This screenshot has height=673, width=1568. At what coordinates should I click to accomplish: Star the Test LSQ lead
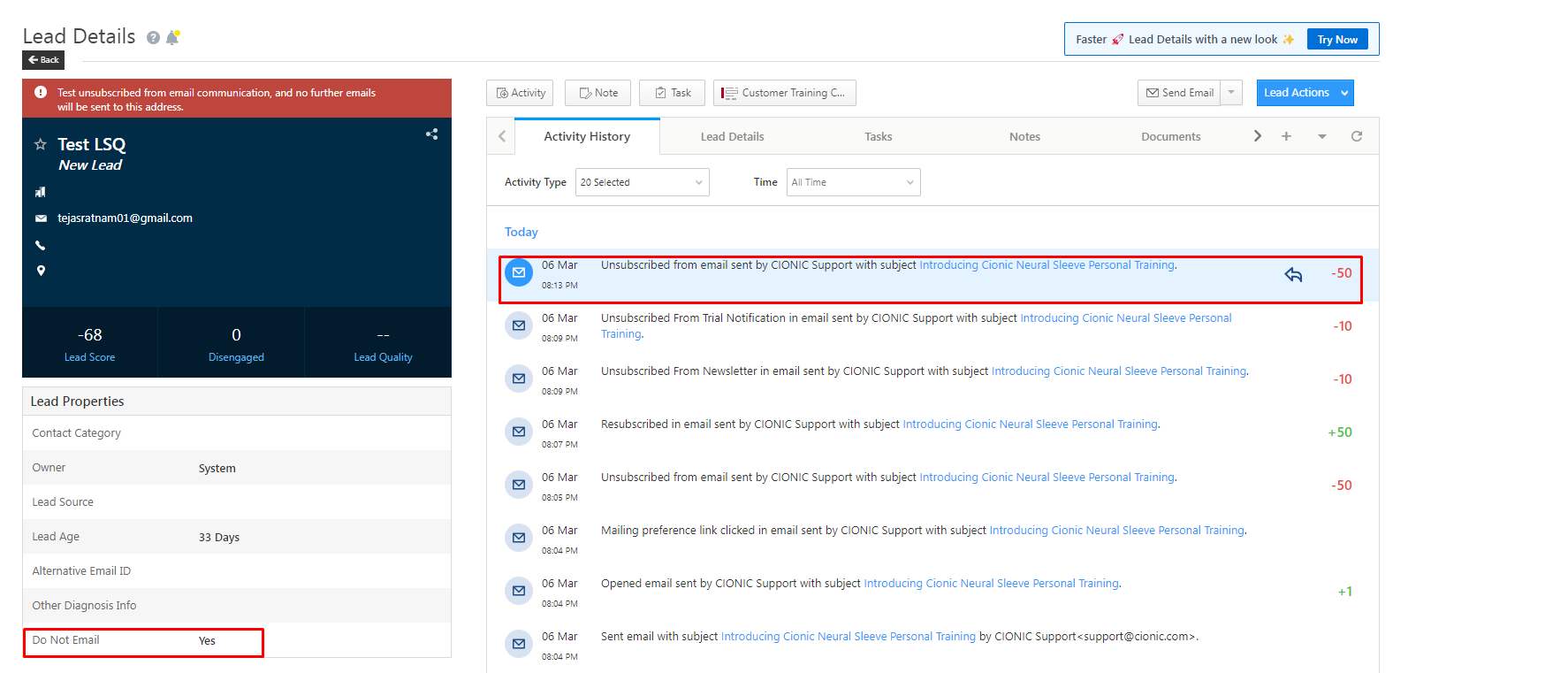tap(40, 144)
